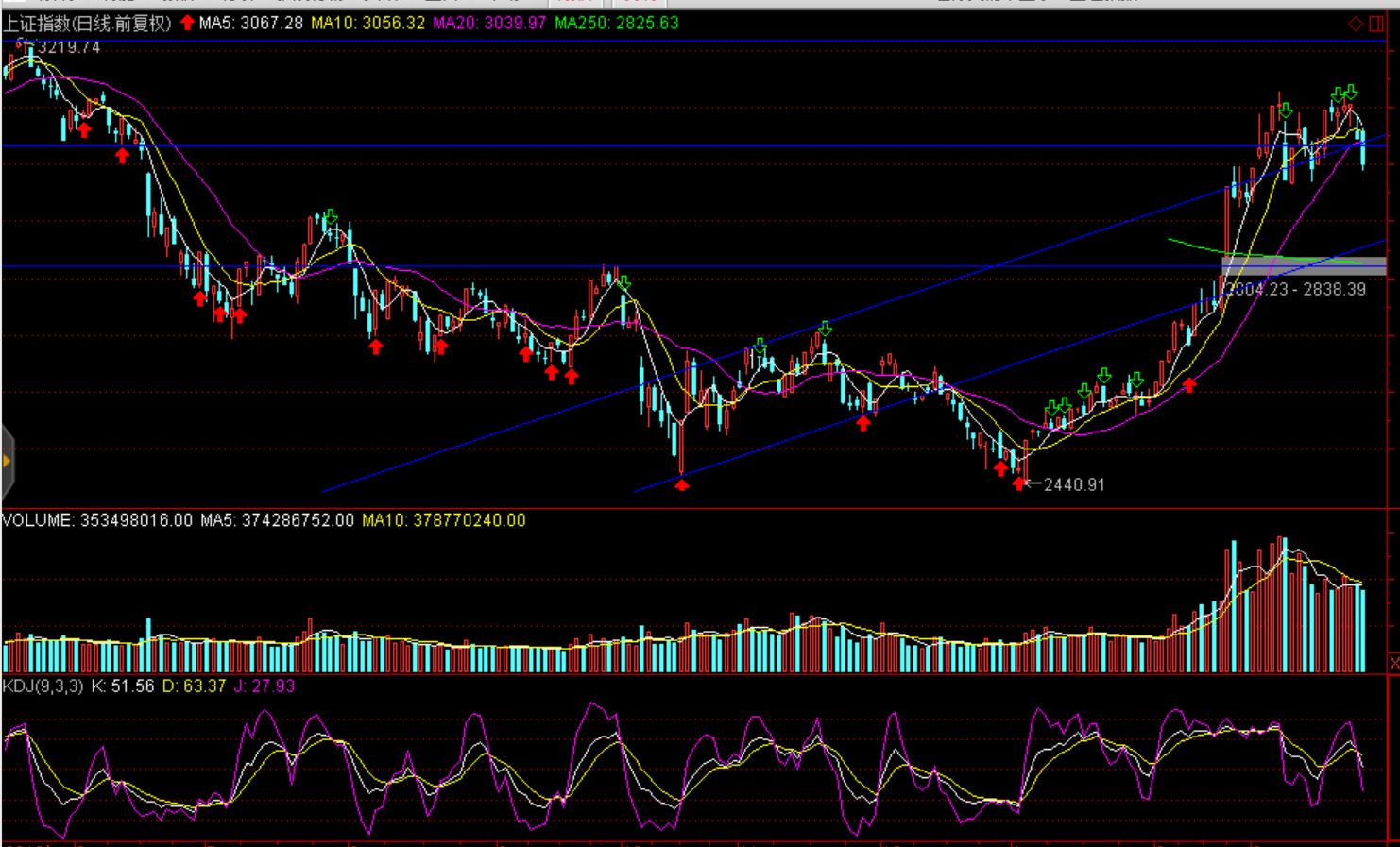
Task: Click the 3004.23 - 2838.39 gap range label
Action: (1296, 290)
